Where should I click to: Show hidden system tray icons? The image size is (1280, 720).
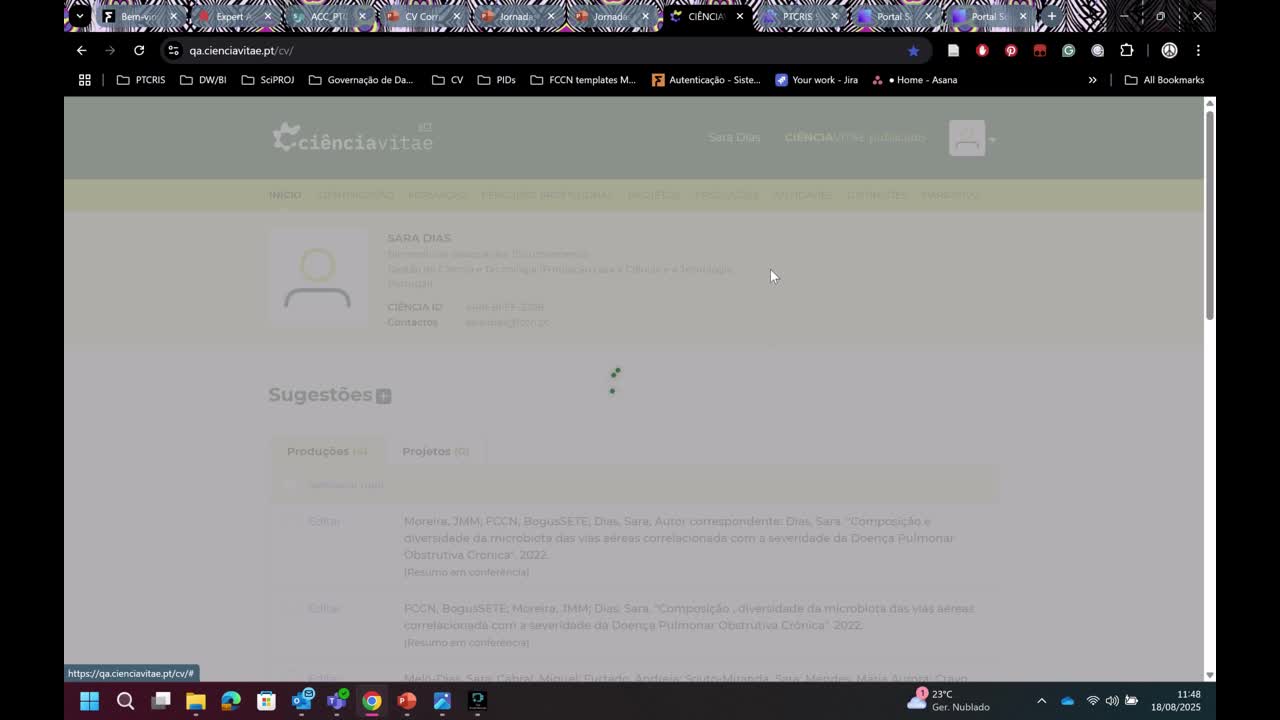click(x=1041, y=701)
